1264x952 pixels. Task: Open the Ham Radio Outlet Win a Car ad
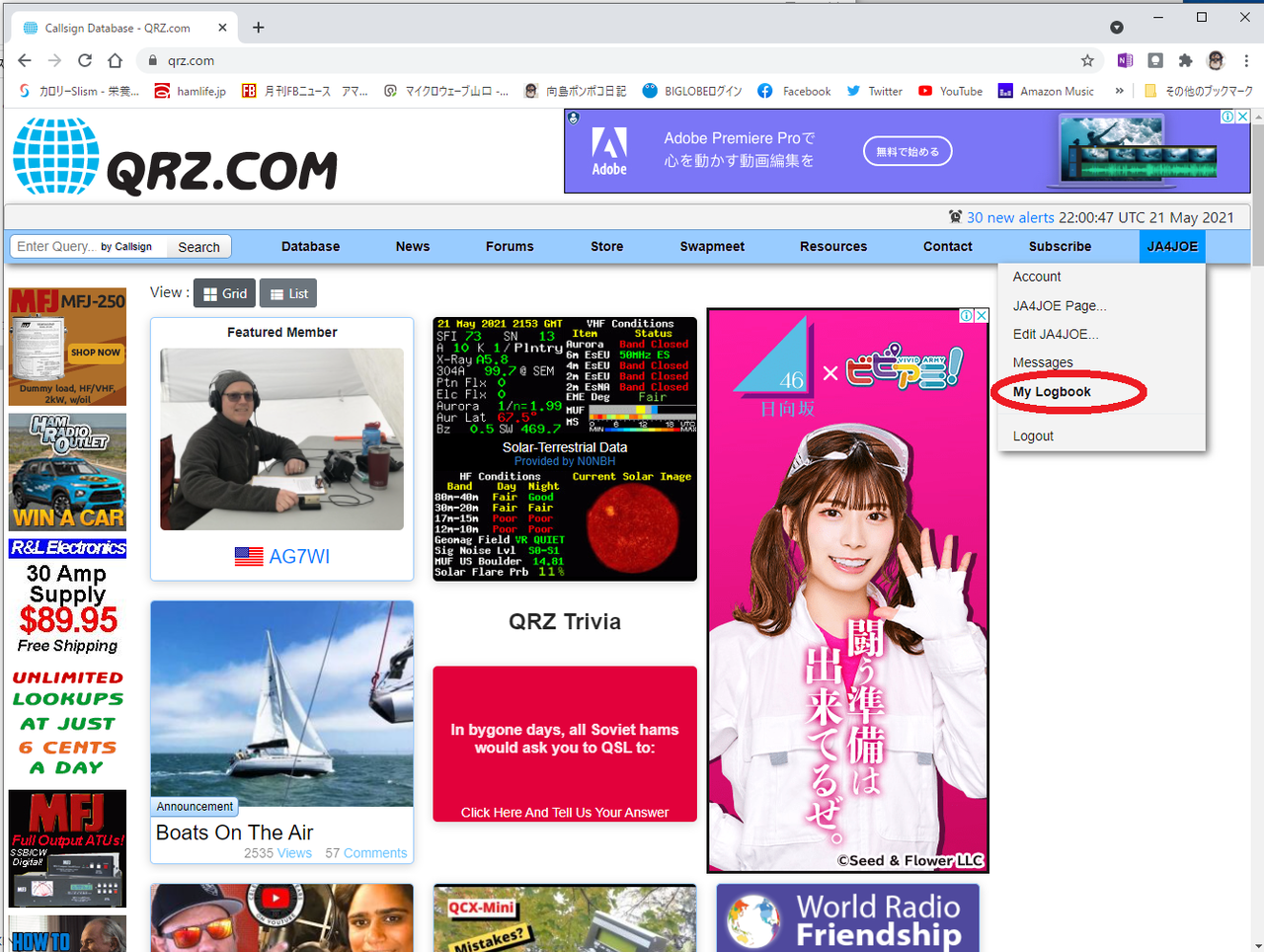coord(67,472)
